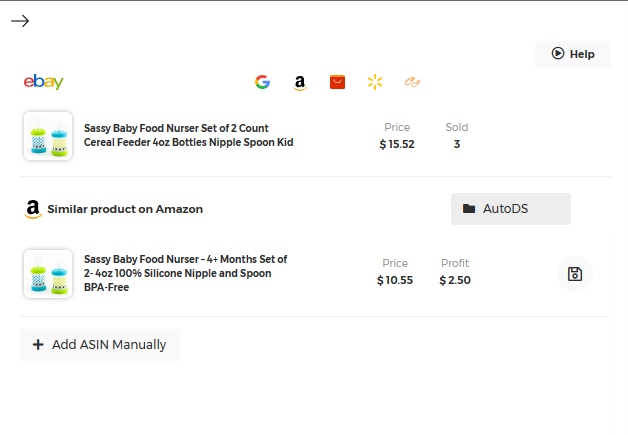This screenshot has height=435, width=628.
Task: Open the eBay Sassy Baby Food Nurser title
Action: (188, 135)
